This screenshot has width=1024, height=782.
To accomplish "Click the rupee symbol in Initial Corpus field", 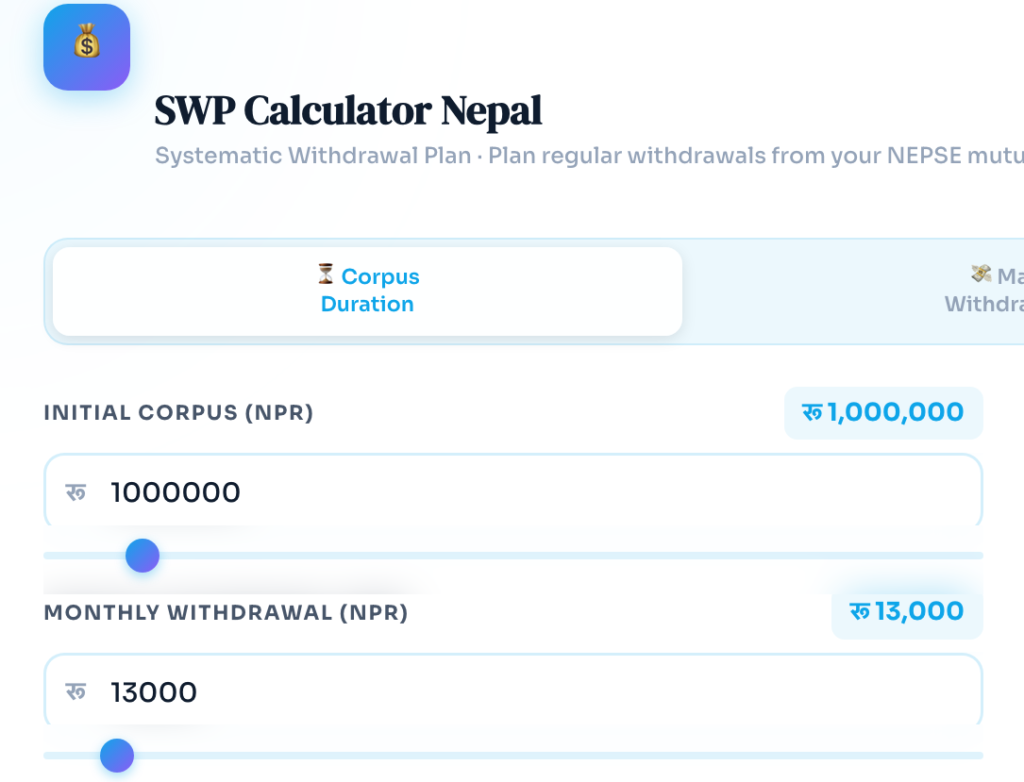I will pyautogui.click(x=76, y=492).
